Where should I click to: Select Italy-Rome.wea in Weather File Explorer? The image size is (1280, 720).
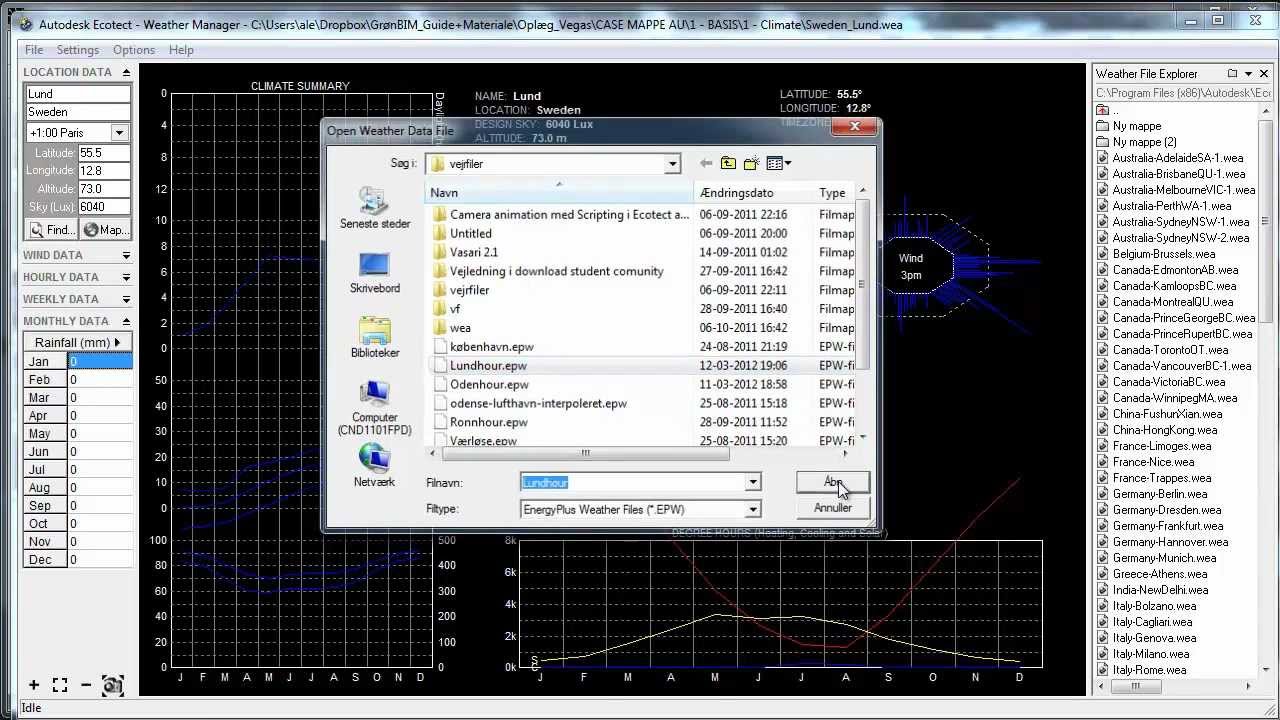[x=1149, y=670]
